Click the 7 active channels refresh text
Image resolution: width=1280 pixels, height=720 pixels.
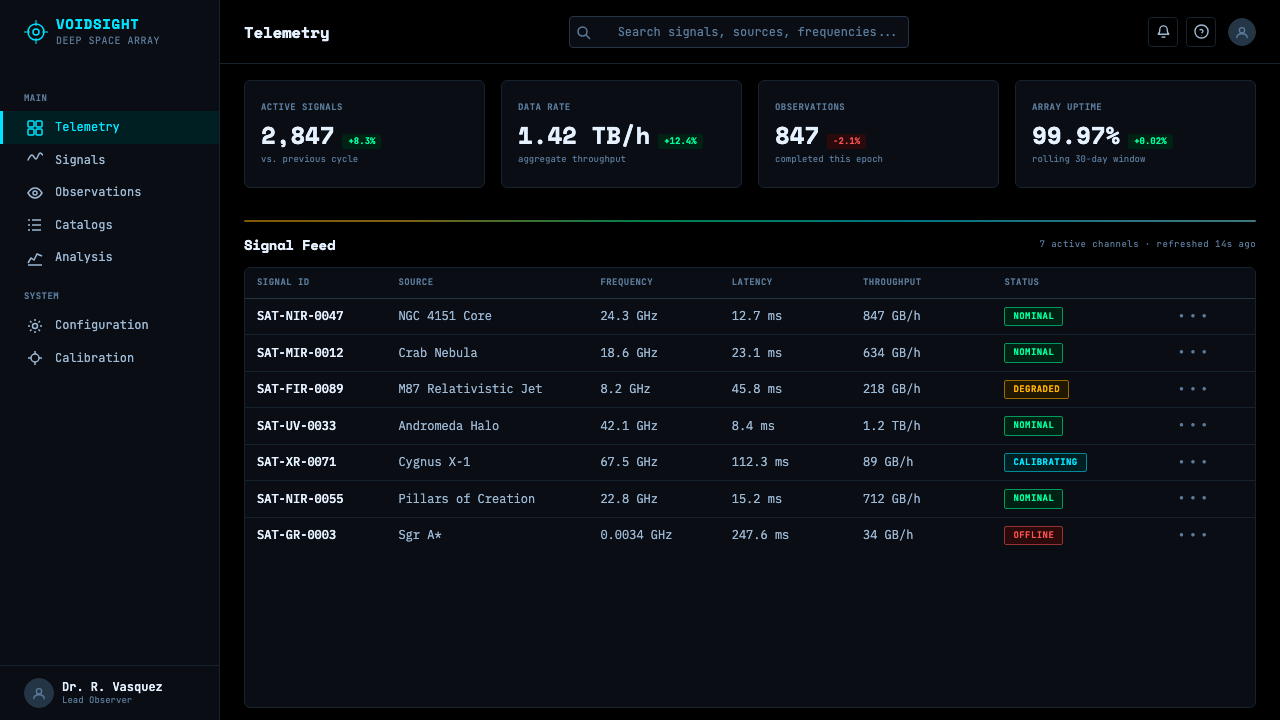pyautogui.click(x=1147, y=244)
